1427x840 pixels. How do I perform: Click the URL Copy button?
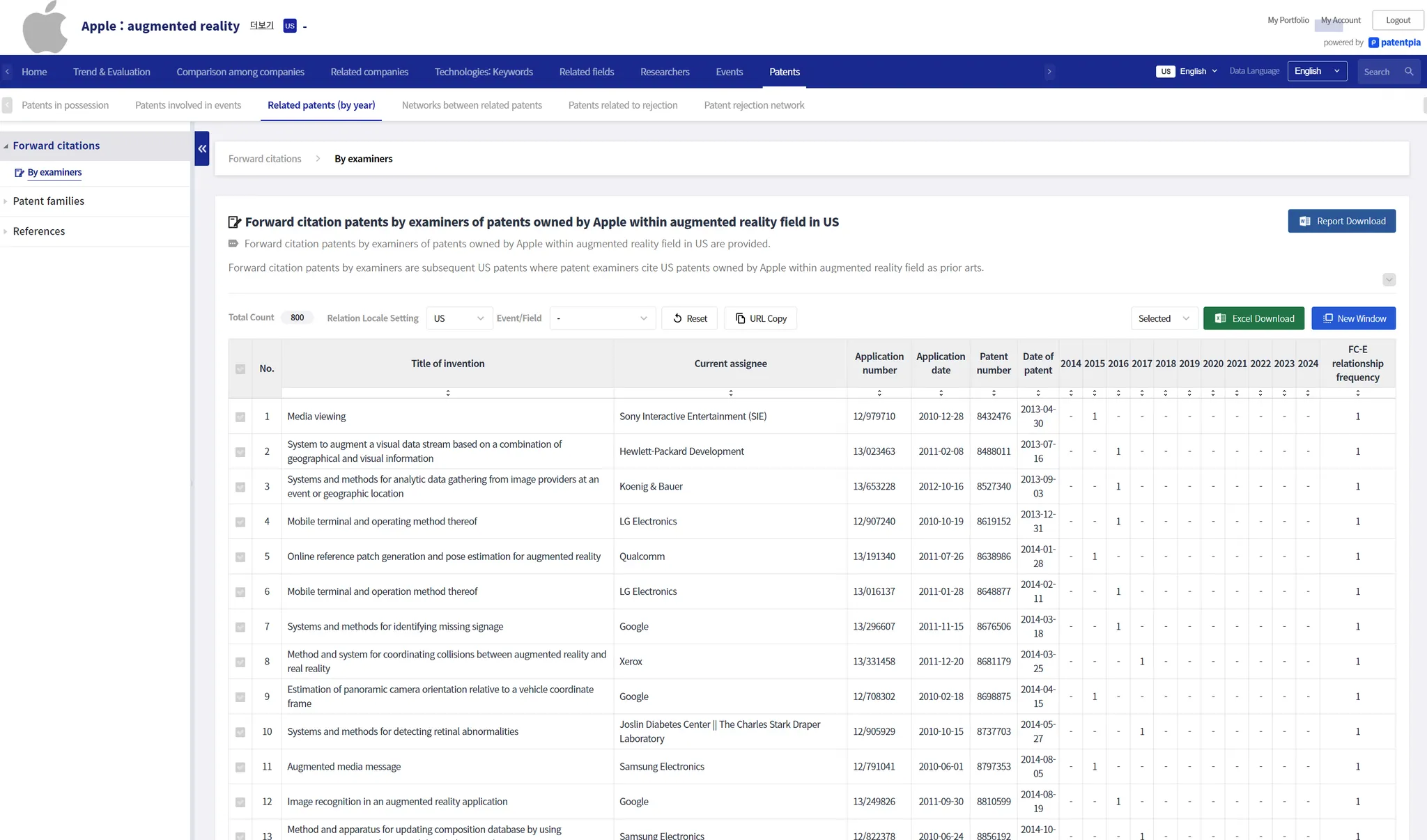pos(760,318)
